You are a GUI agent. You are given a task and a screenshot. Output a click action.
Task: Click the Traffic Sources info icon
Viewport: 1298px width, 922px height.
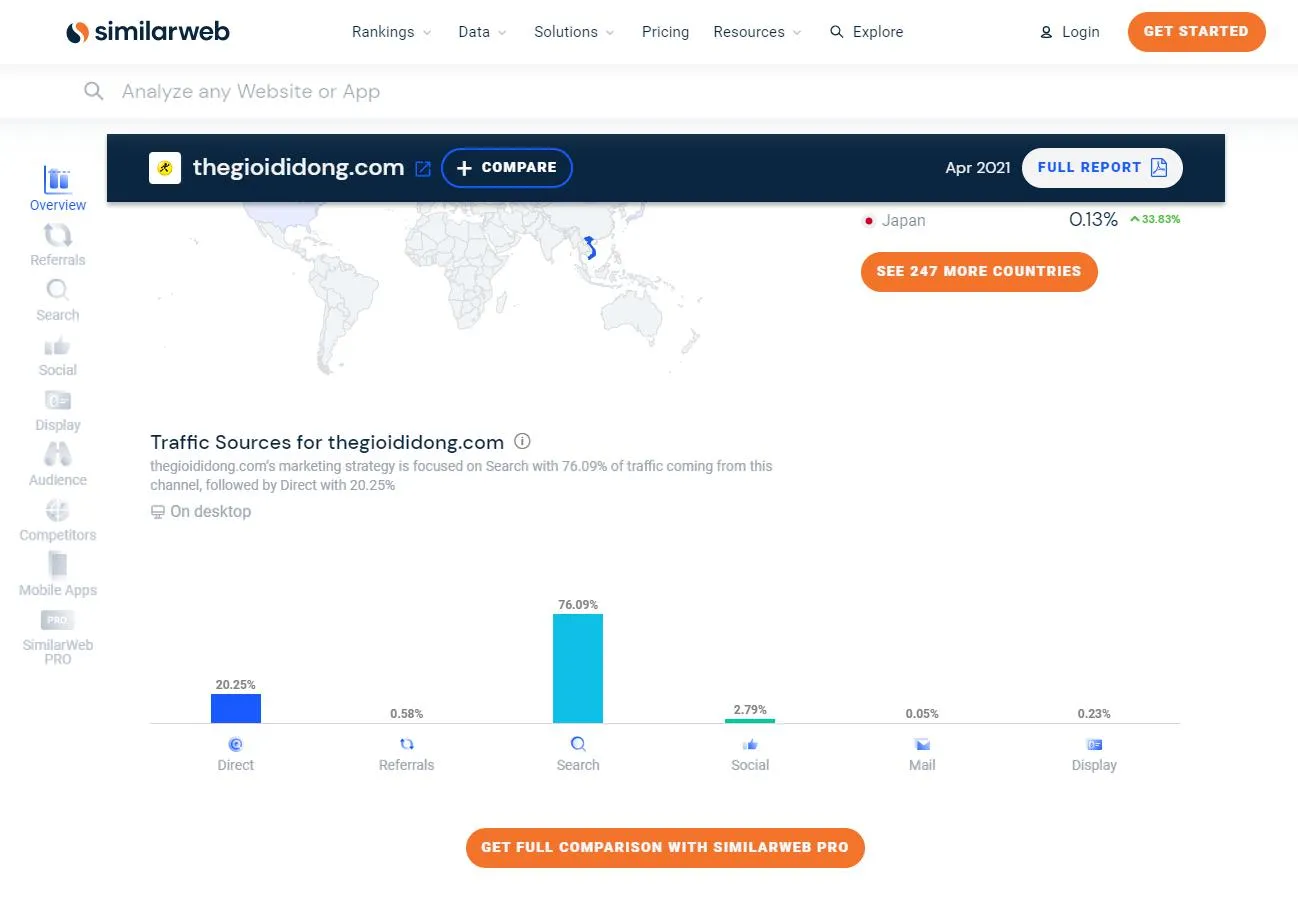click(x=522, y=441)
